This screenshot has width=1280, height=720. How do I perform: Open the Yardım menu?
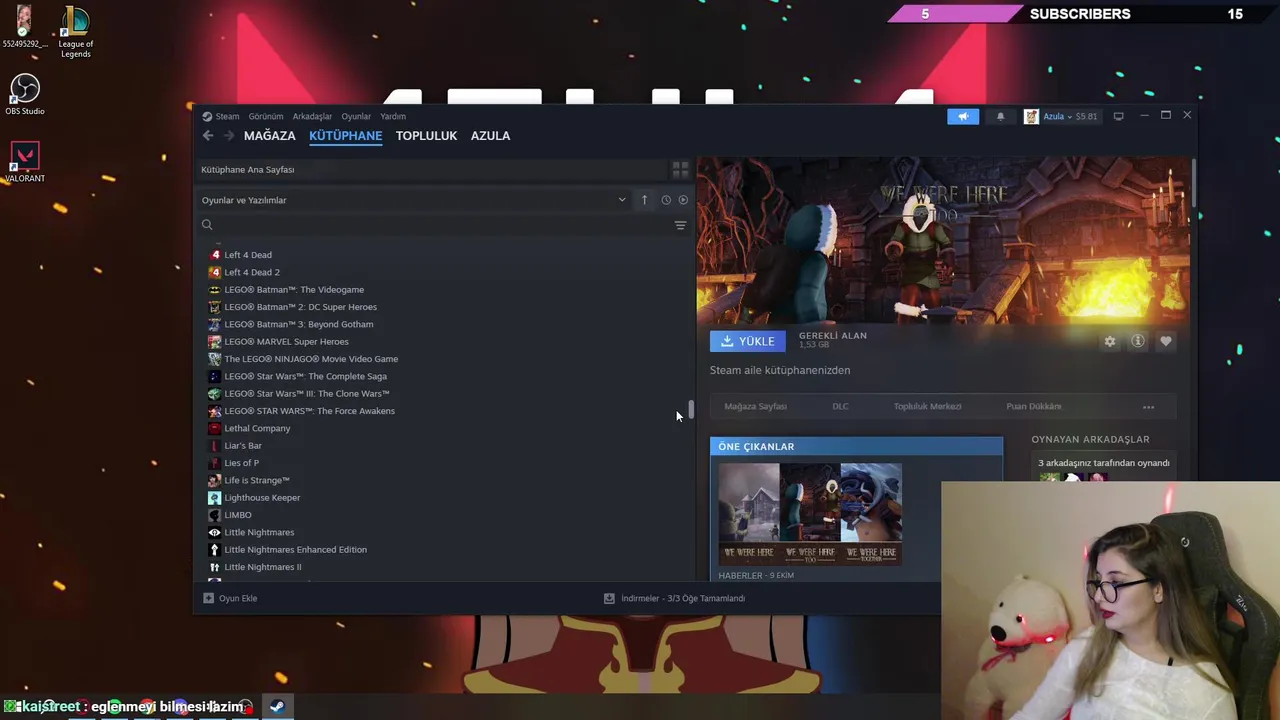393,116
